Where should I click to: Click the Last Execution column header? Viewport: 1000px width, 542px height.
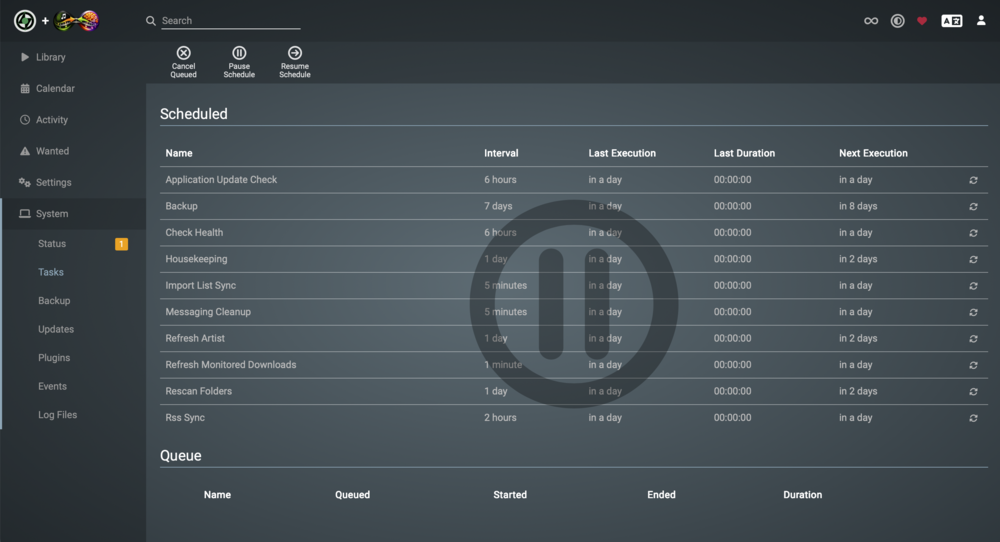(x=622, y=153)
